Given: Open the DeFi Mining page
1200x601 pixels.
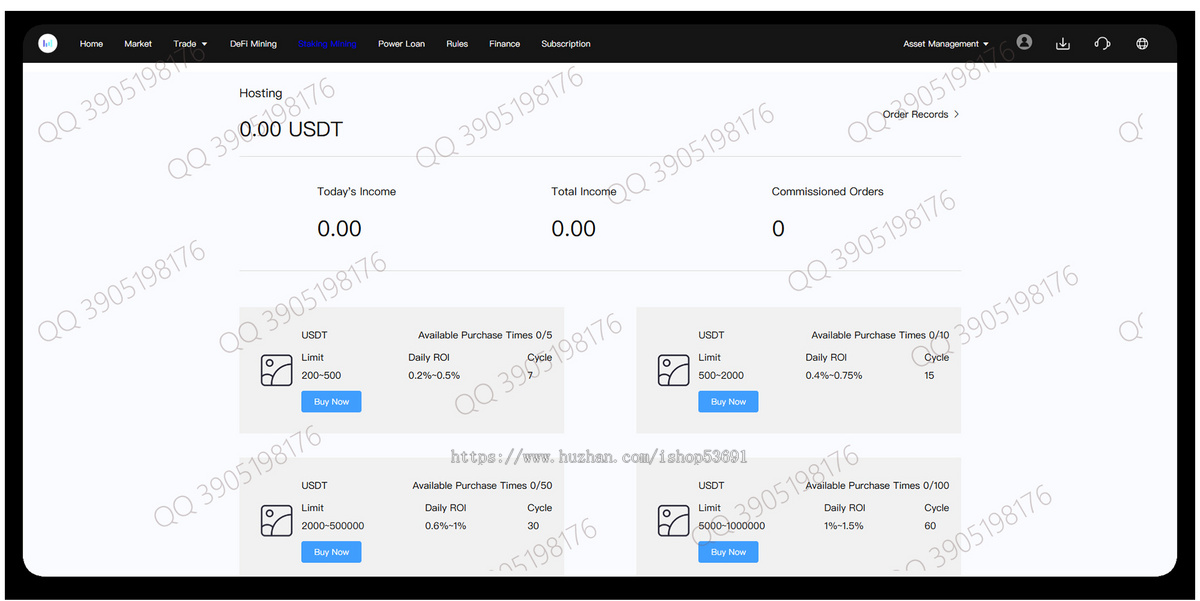Looking at the screenshot, I should pyautogui.click(x=253, y=44).
